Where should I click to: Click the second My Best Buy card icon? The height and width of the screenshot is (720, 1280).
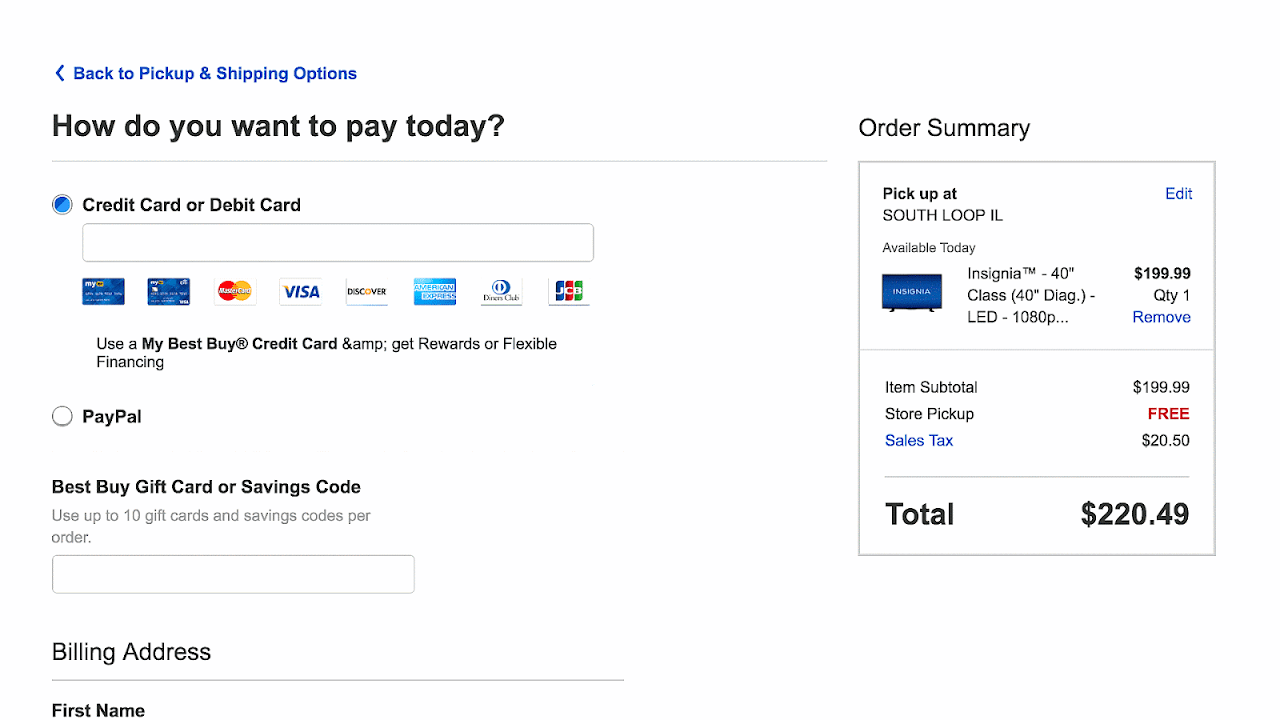[168, 291]
